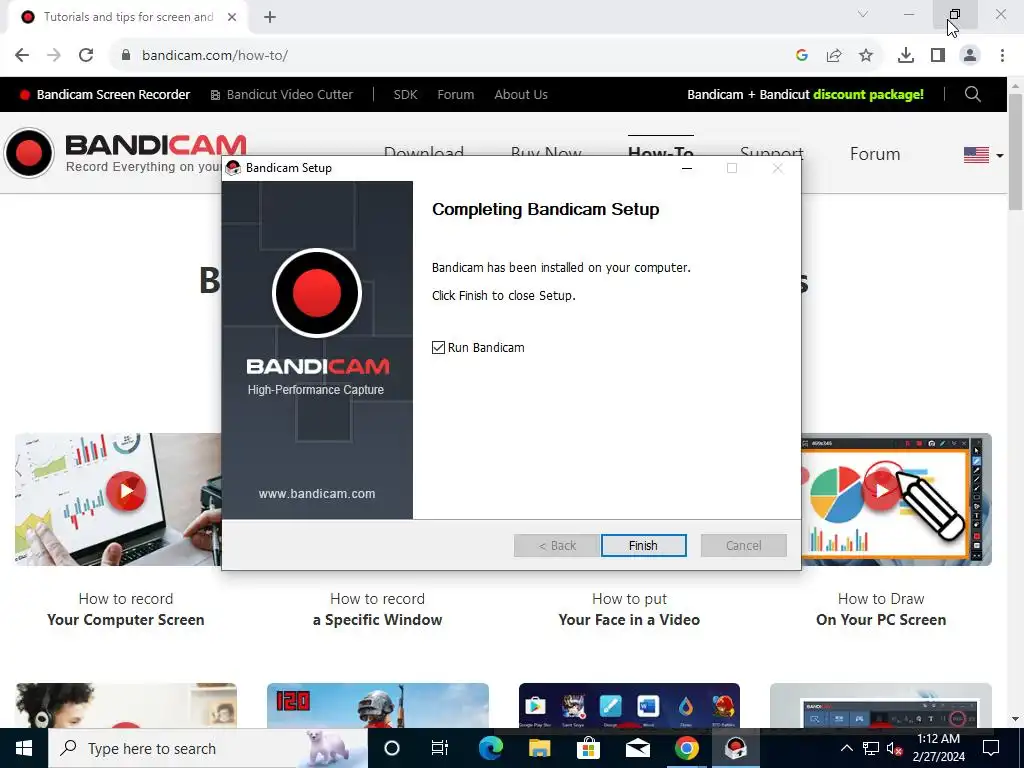Select Bandicam Setup taskbar icon
Viewport: 1024px width, 768px height.
pos(735,748)
